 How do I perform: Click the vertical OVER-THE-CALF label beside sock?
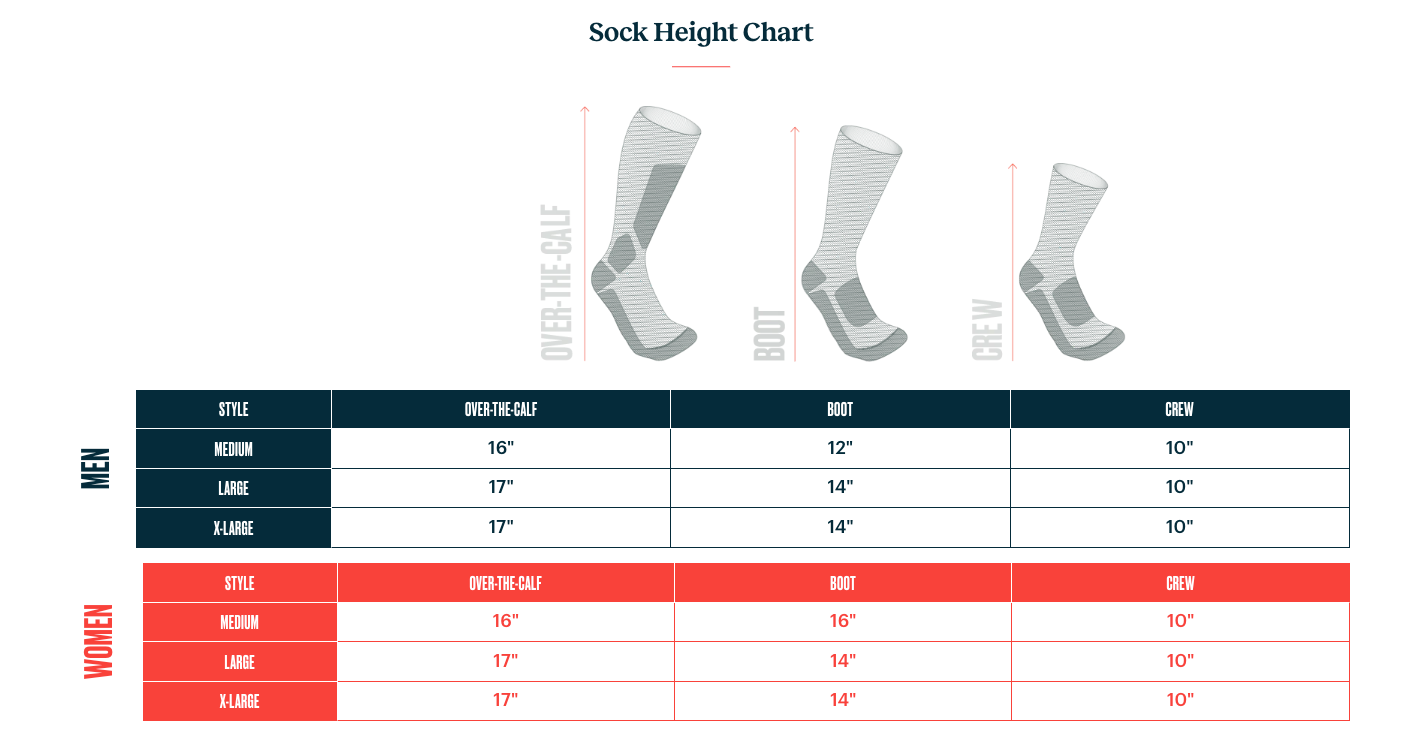[x=557, y=283]
